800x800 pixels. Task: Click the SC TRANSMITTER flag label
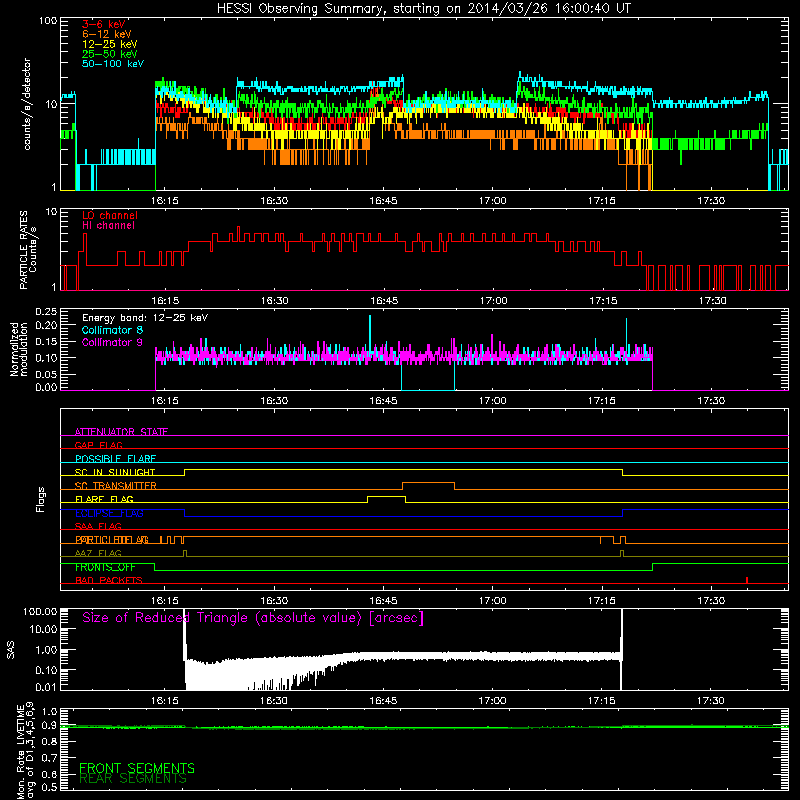(x=115, y=485)
